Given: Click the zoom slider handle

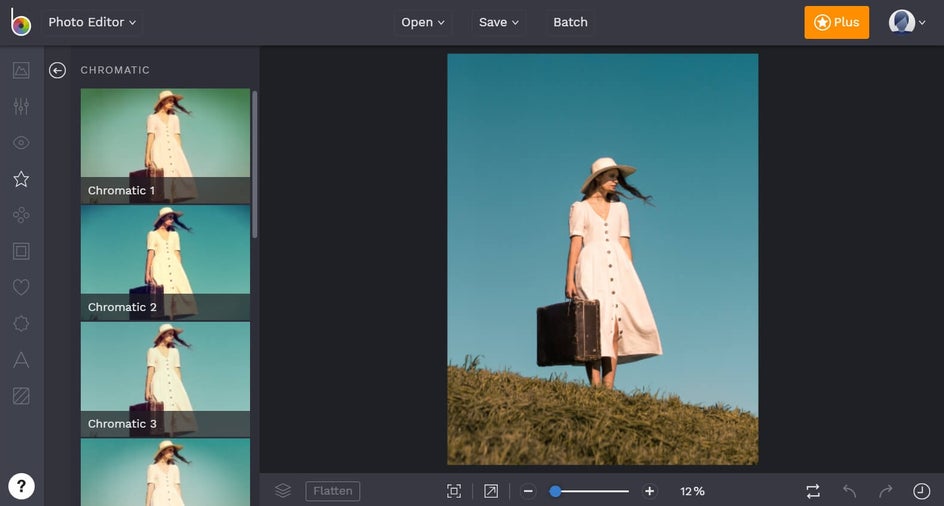Looking at the screenshot, I should [x=555, y=491].
